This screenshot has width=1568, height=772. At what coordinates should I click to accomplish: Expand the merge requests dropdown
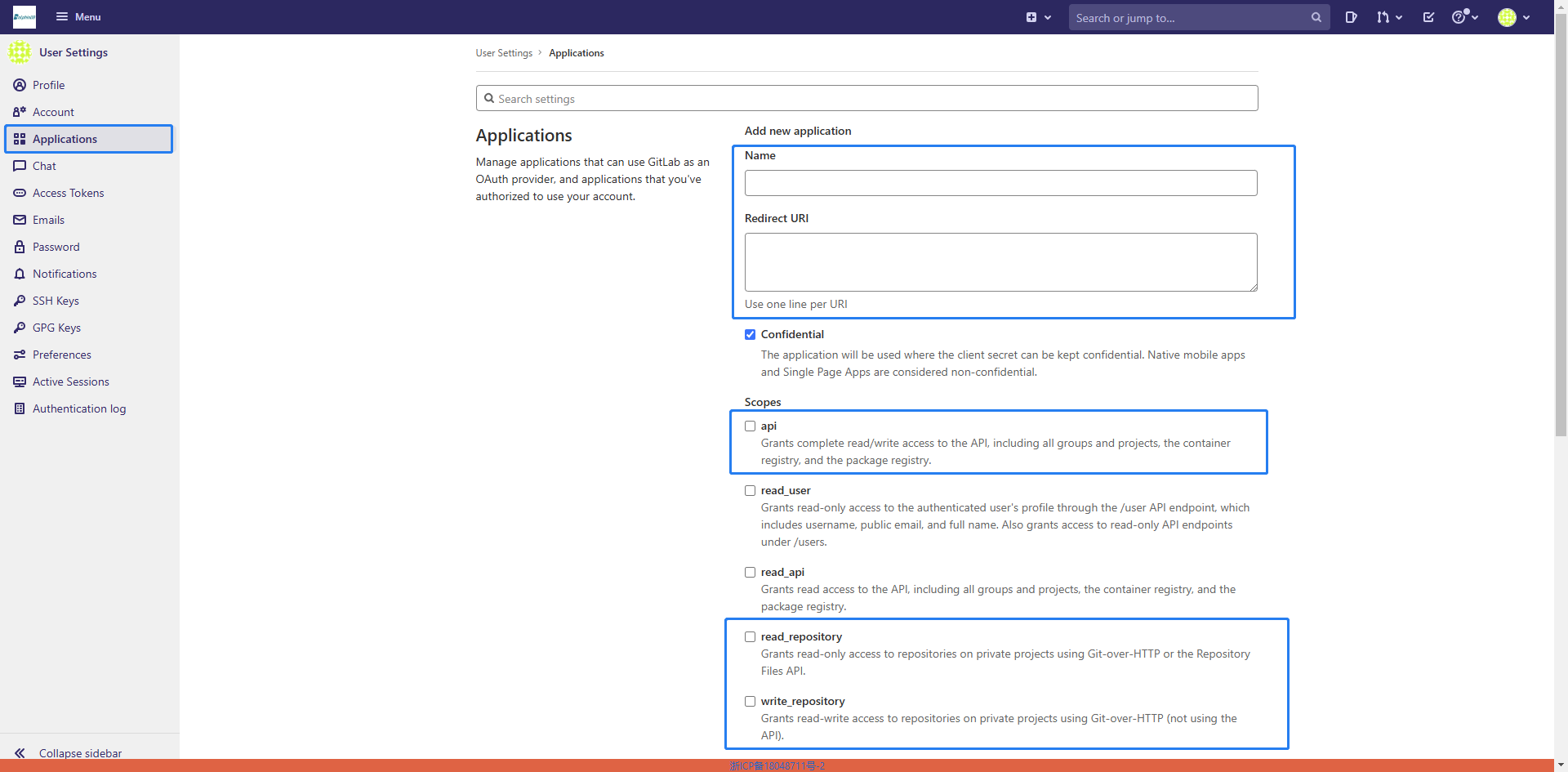coord(1388,17)
